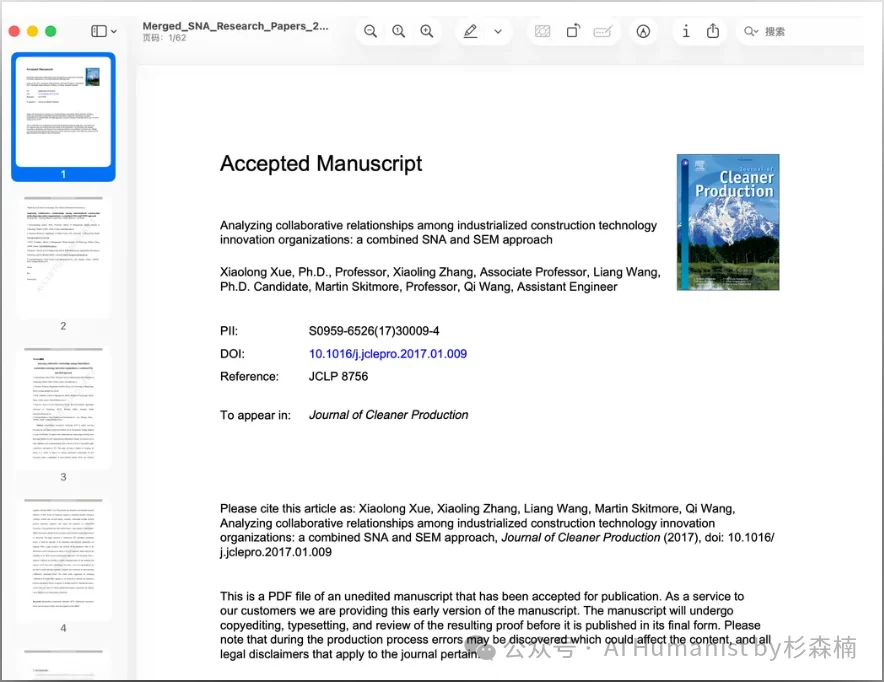Viewport: 884px width, 682px height.
Task: Zoom out of the PDF page
Action: tap(370, 32)
